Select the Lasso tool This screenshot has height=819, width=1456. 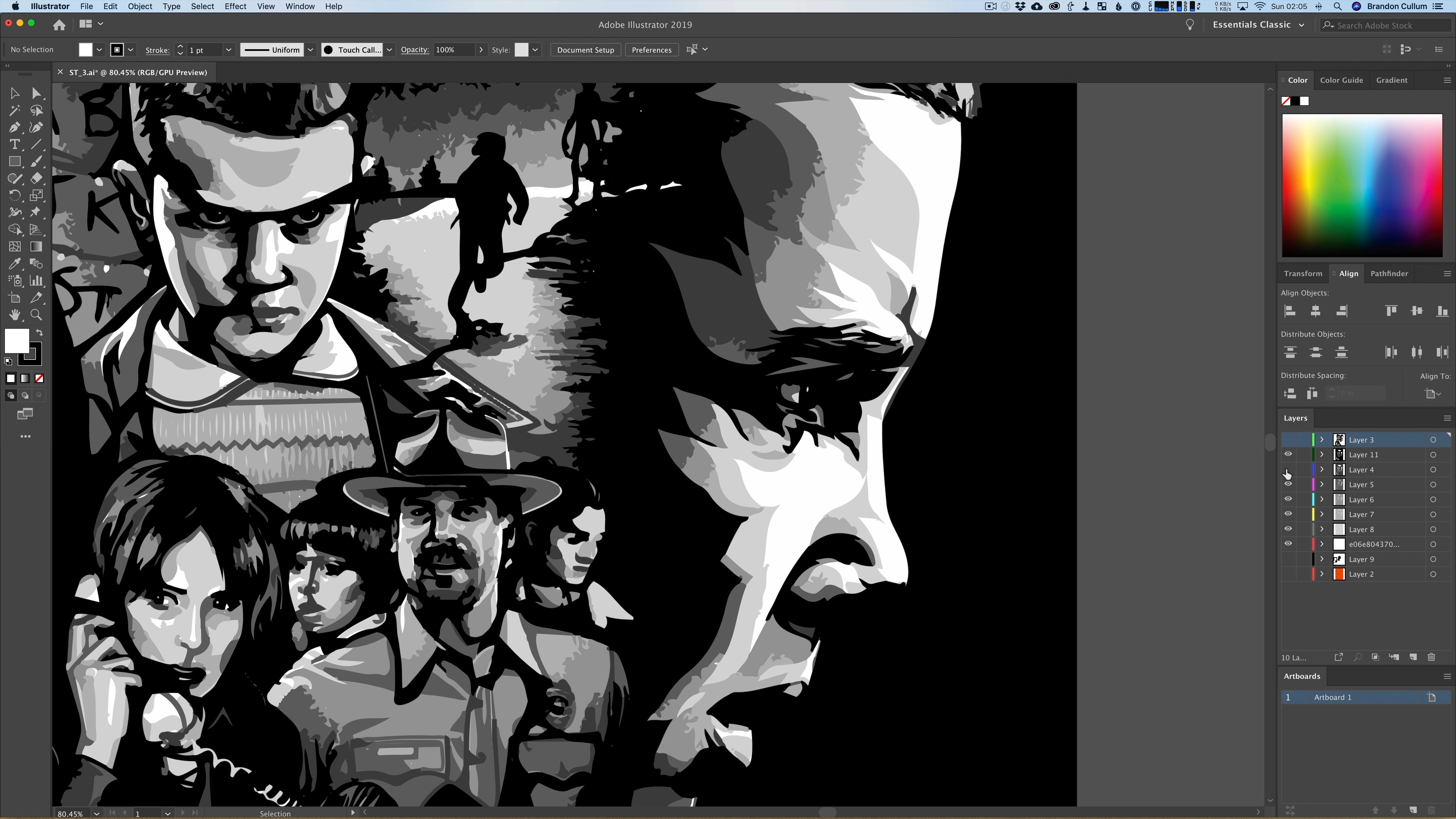pyautogui.click(x=36, y=110)
